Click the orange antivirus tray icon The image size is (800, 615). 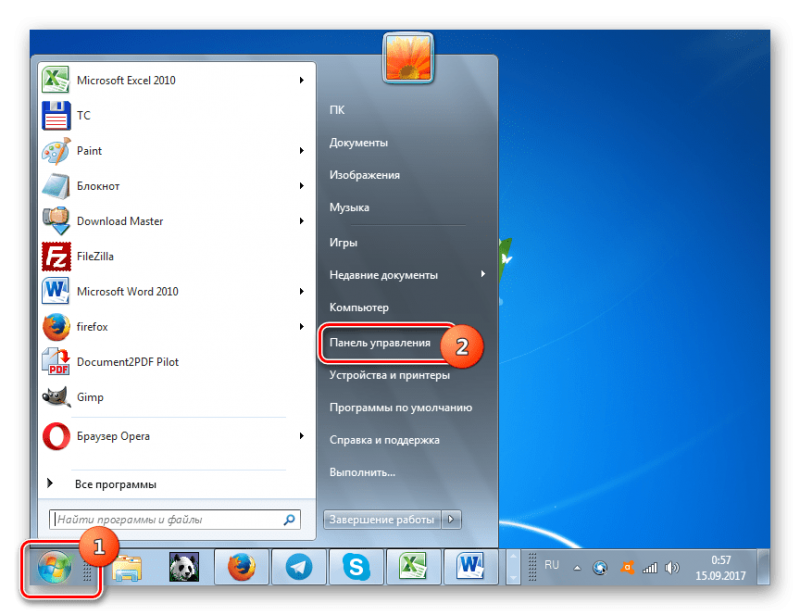[x=627, y=568]
